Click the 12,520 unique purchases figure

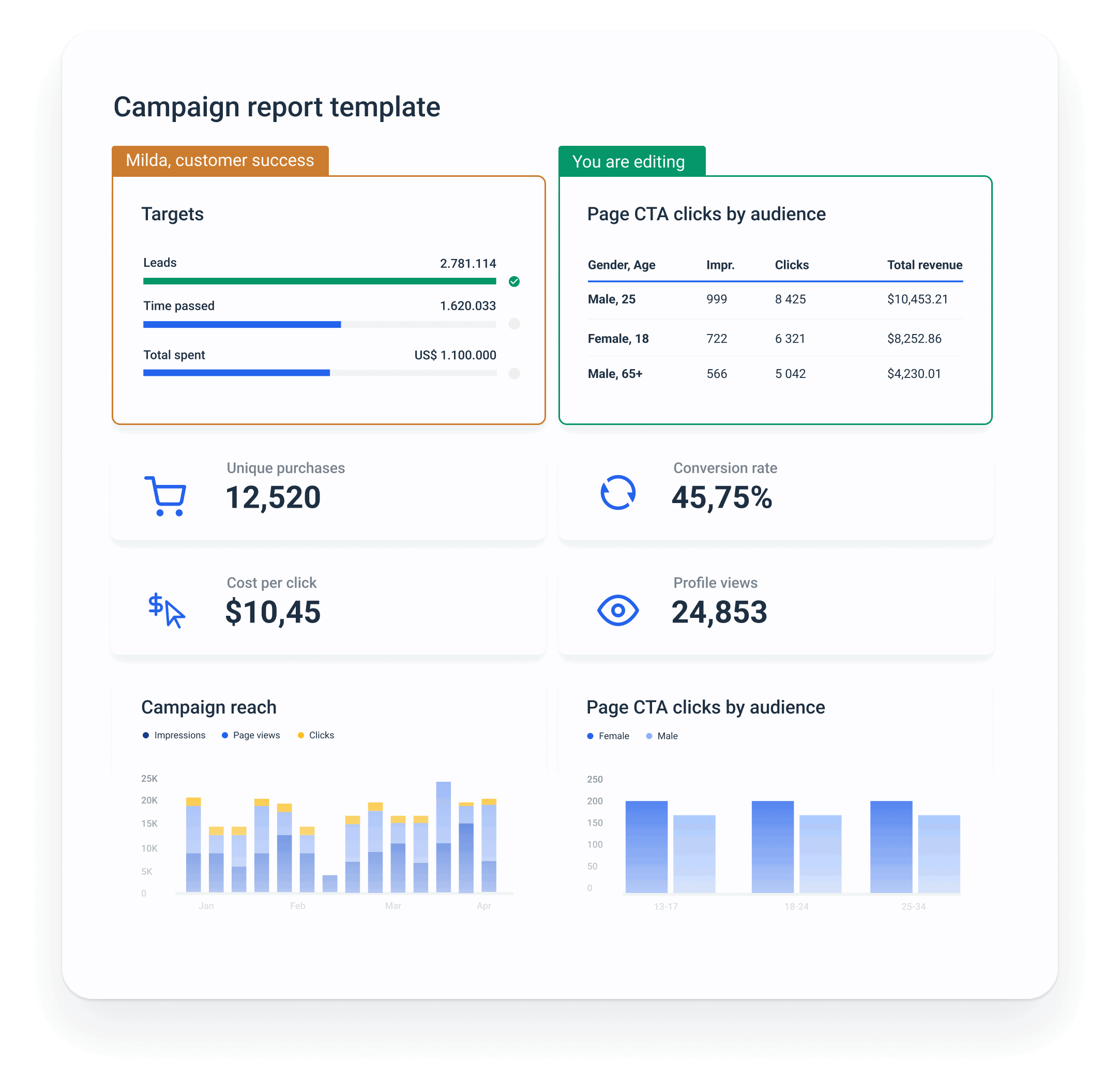(273, 497)
